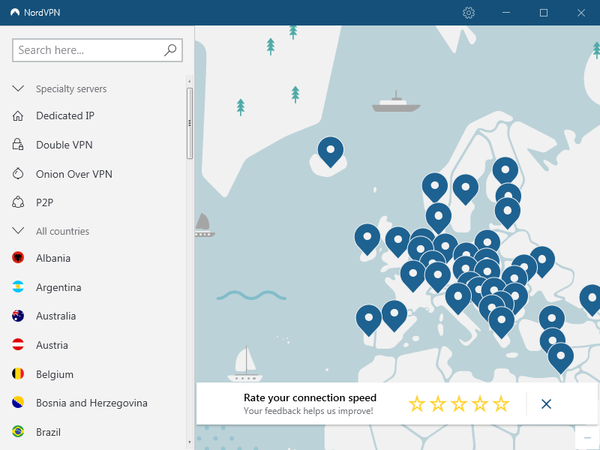The width and height of the screenshot is (600, 450).
Task: Select the Iceland map pin
Action: click(x=331, y=152)
